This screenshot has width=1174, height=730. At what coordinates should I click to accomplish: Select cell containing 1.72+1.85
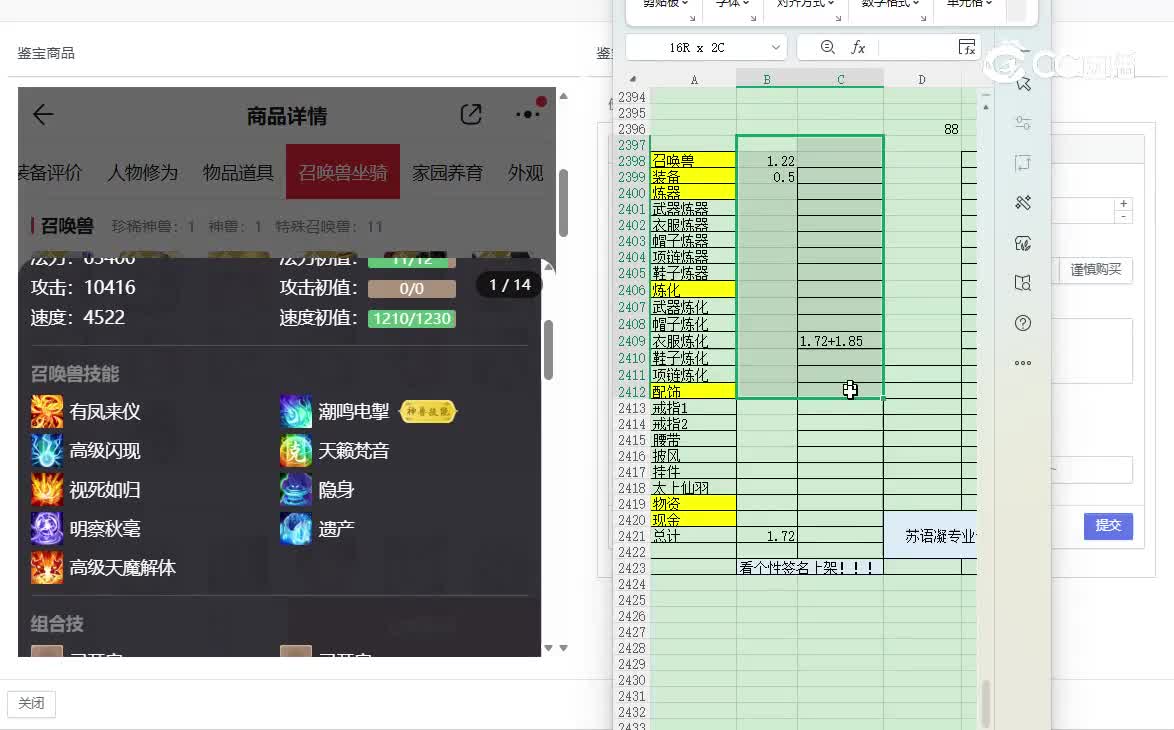tap(840, 341)
